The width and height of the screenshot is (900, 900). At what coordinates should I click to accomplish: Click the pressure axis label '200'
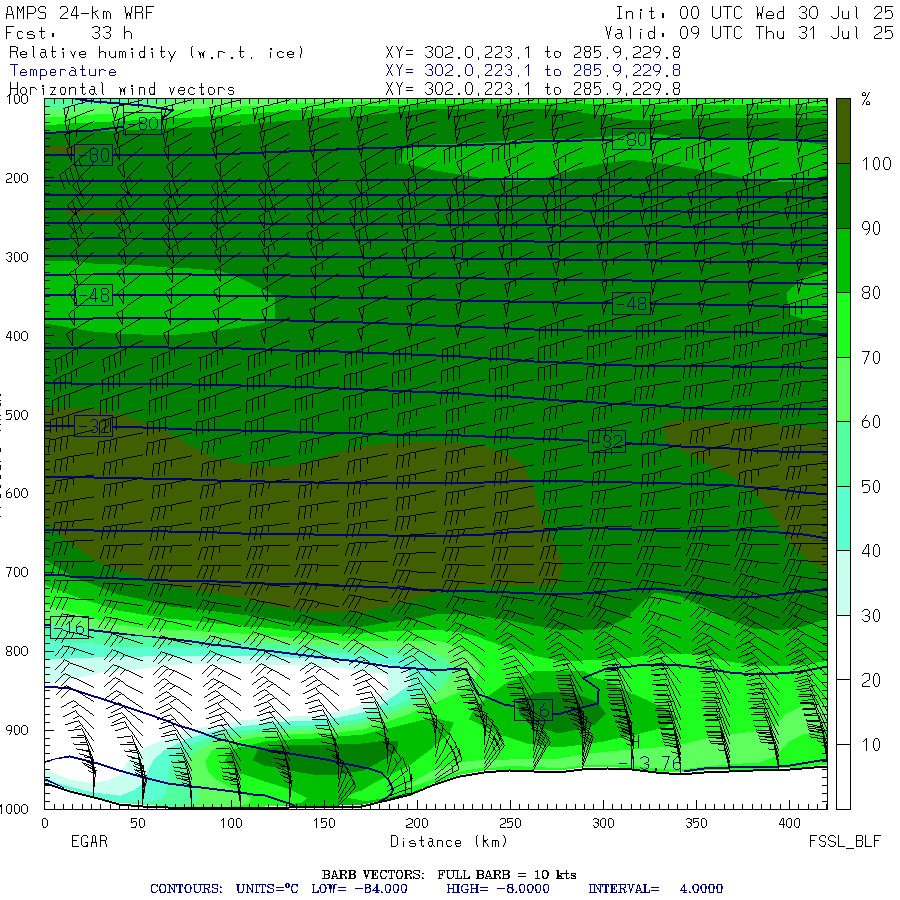[17, 178]
